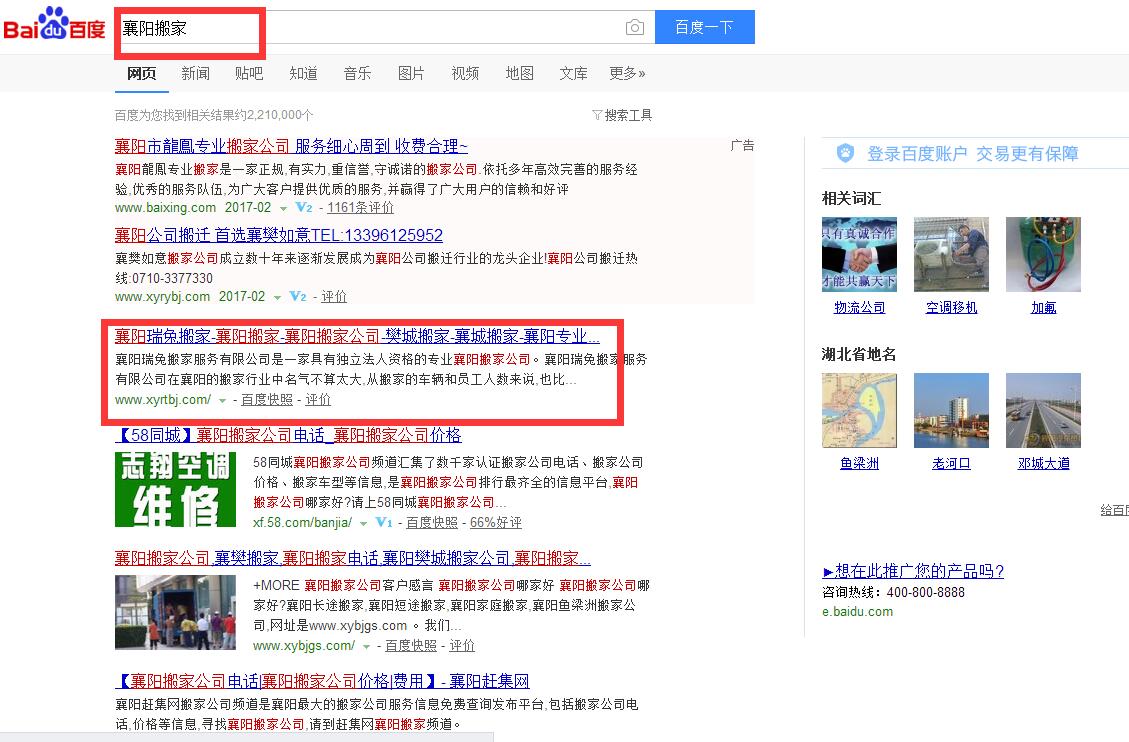Click the V2 badge after www.baixing.com
This screenshot has width=1129, height=742.
point(304,207)
